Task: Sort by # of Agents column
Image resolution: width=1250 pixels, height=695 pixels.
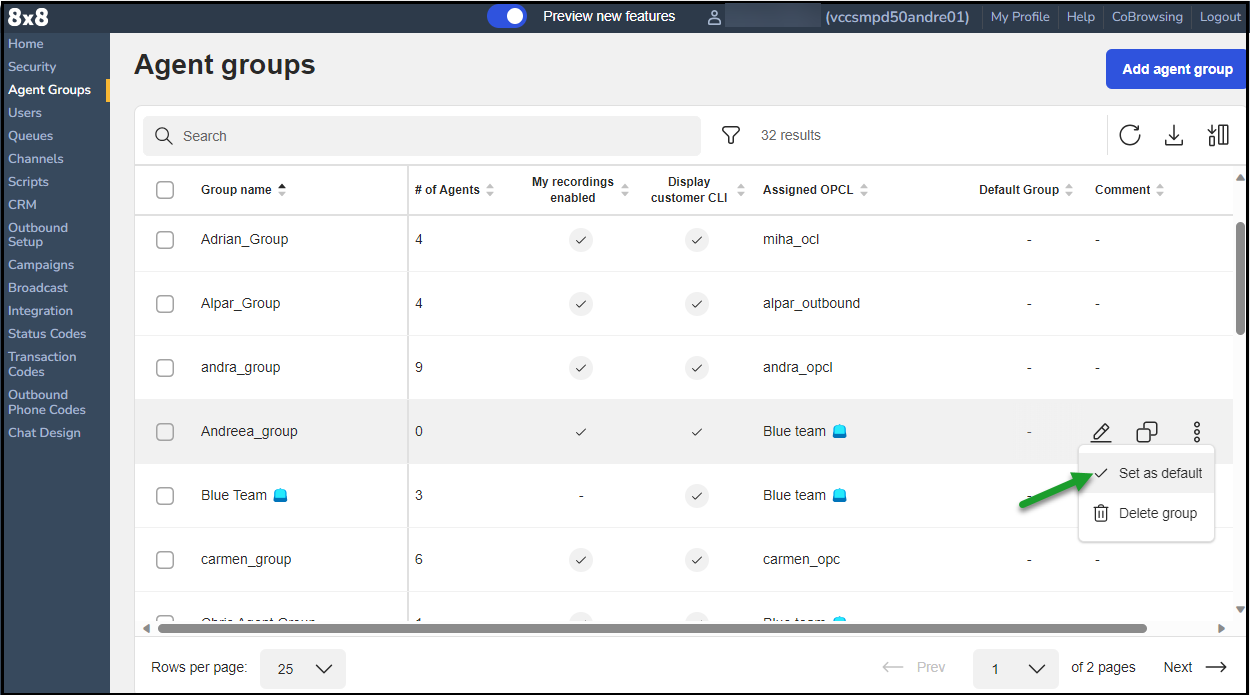Action: [455, 190]
